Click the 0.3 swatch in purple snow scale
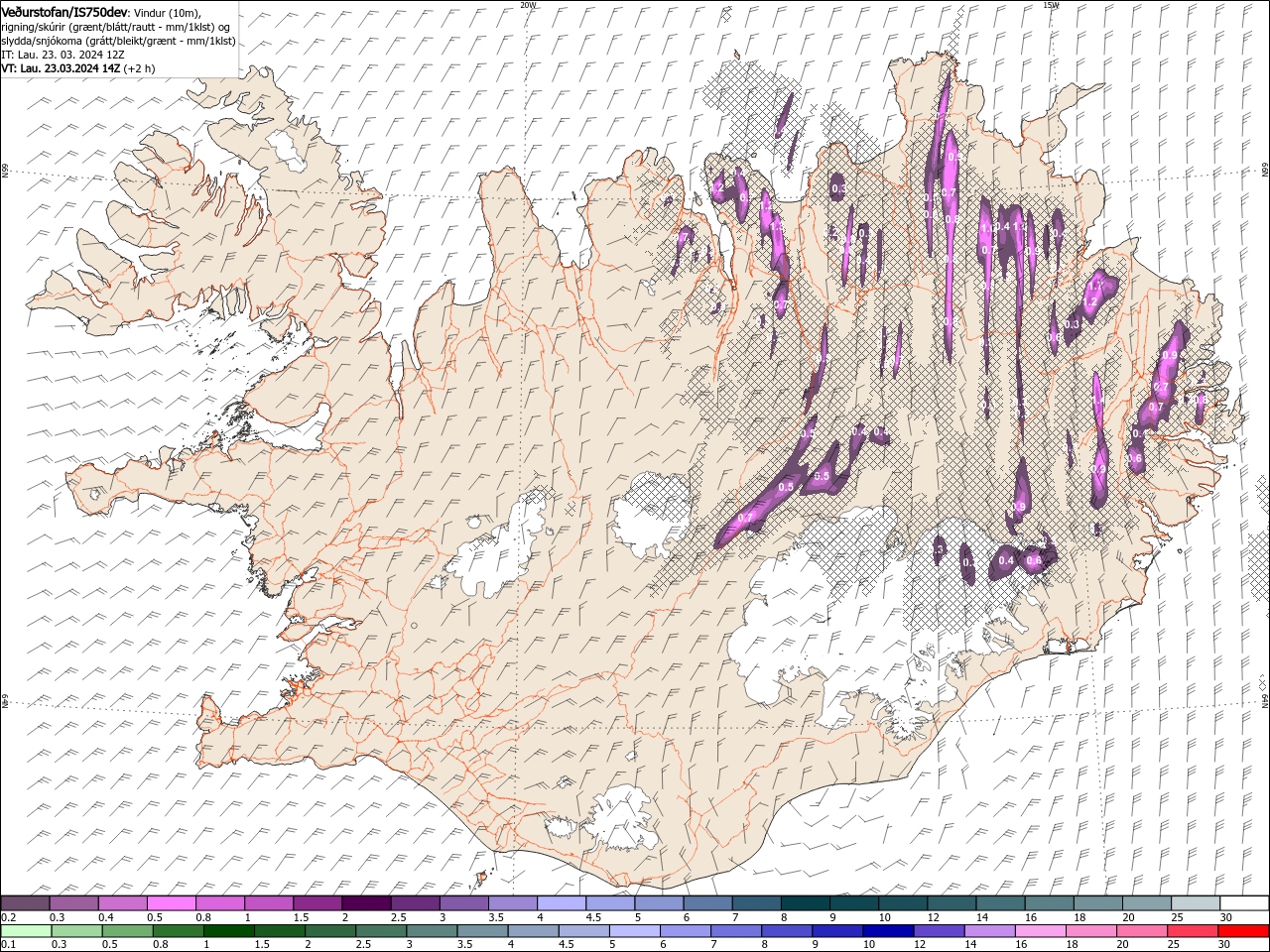This screenshot has width=1270, height=952. 73,903
